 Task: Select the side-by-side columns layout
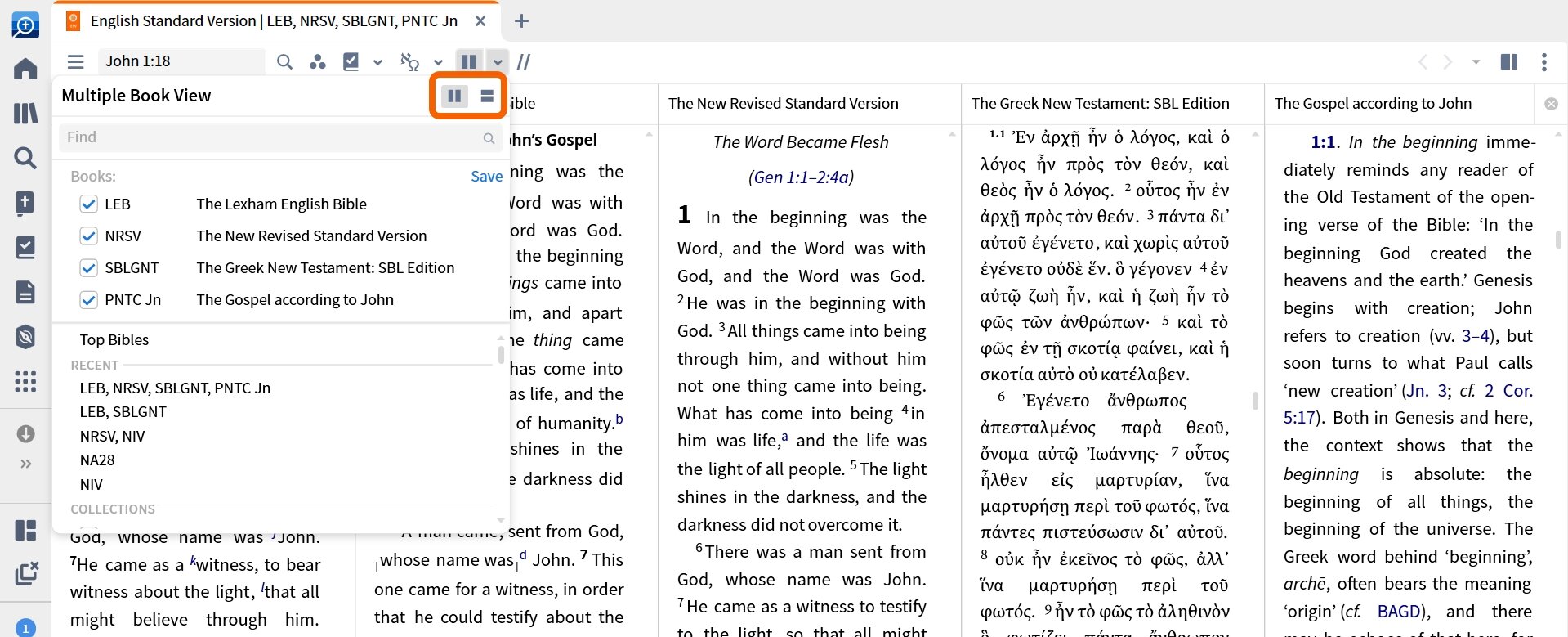454,96
